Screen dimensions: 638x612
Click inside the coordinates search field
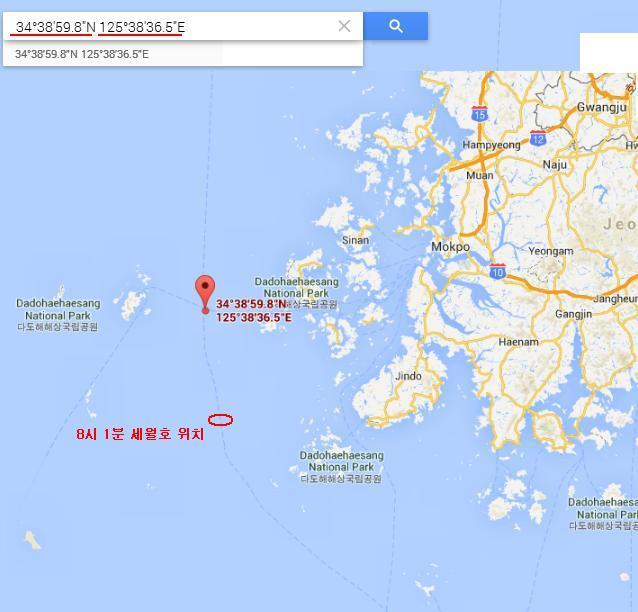171,27
